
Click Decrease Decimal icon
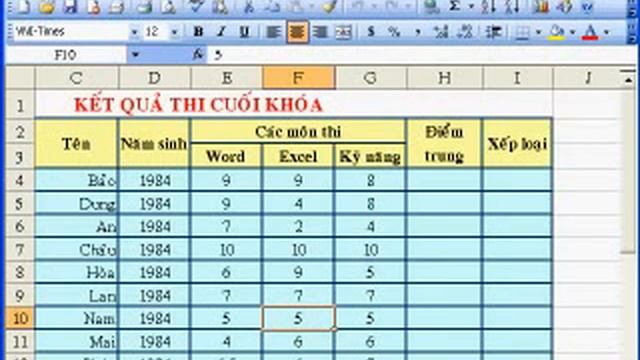465,31
